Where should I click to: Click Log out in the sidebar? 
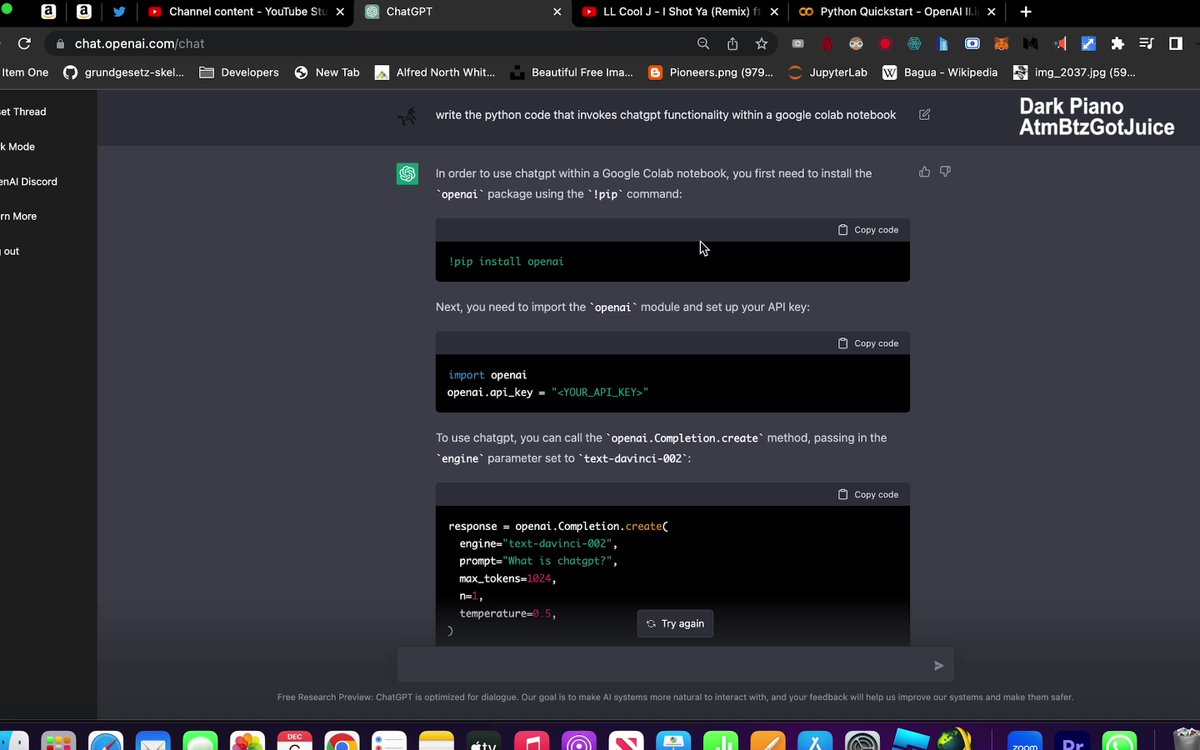tap(10, 251)
